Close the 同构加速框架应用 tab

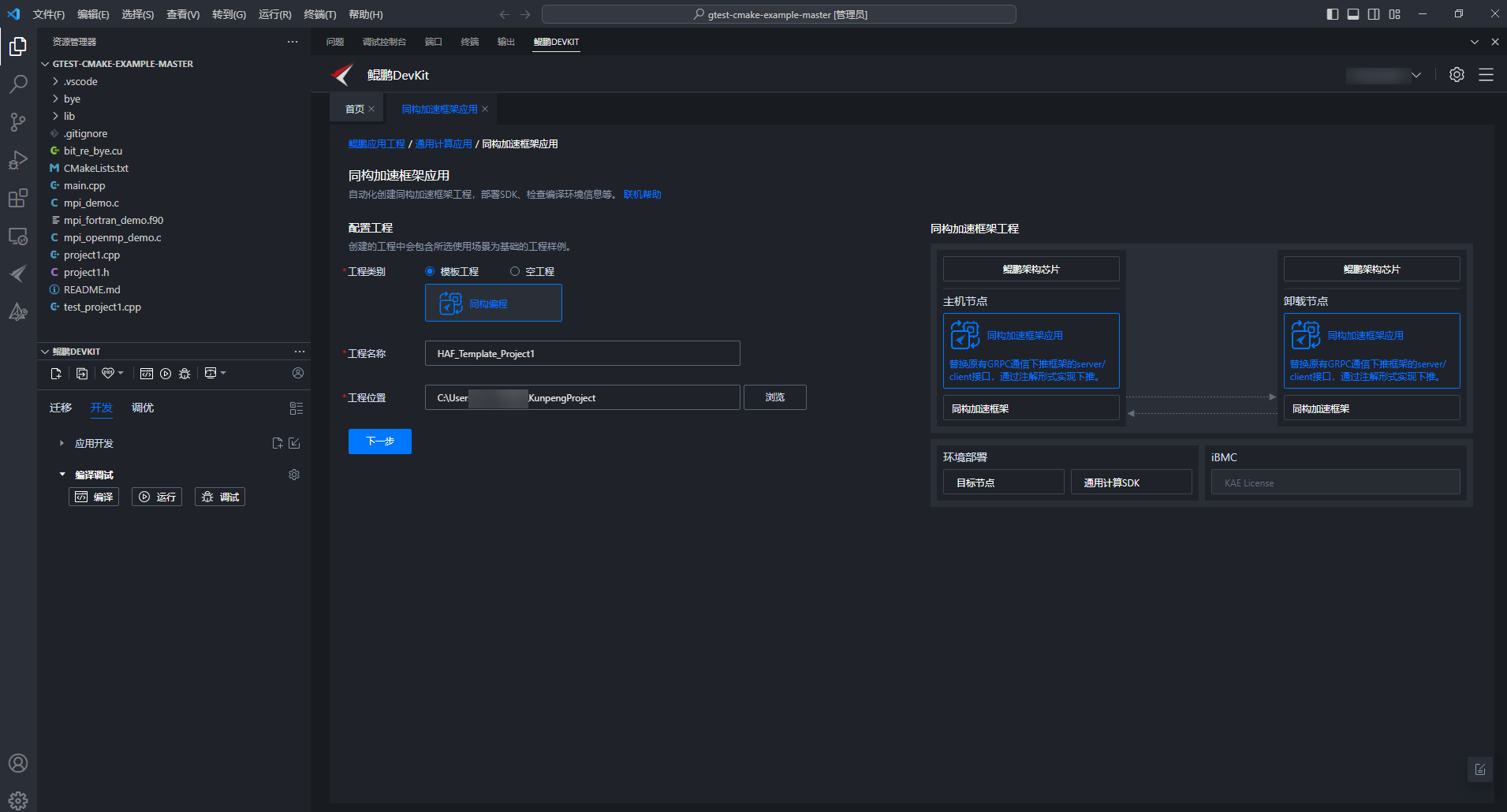485,109
